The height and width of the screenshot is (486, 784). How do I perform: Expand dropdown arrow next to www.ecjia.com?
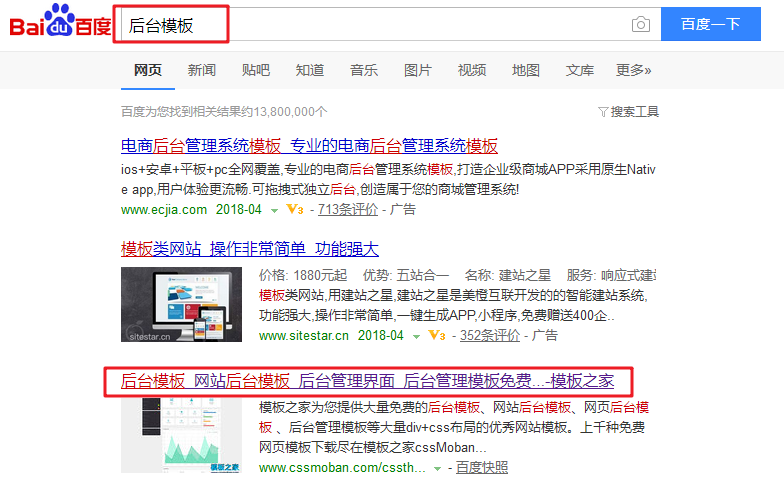point(274,210)
